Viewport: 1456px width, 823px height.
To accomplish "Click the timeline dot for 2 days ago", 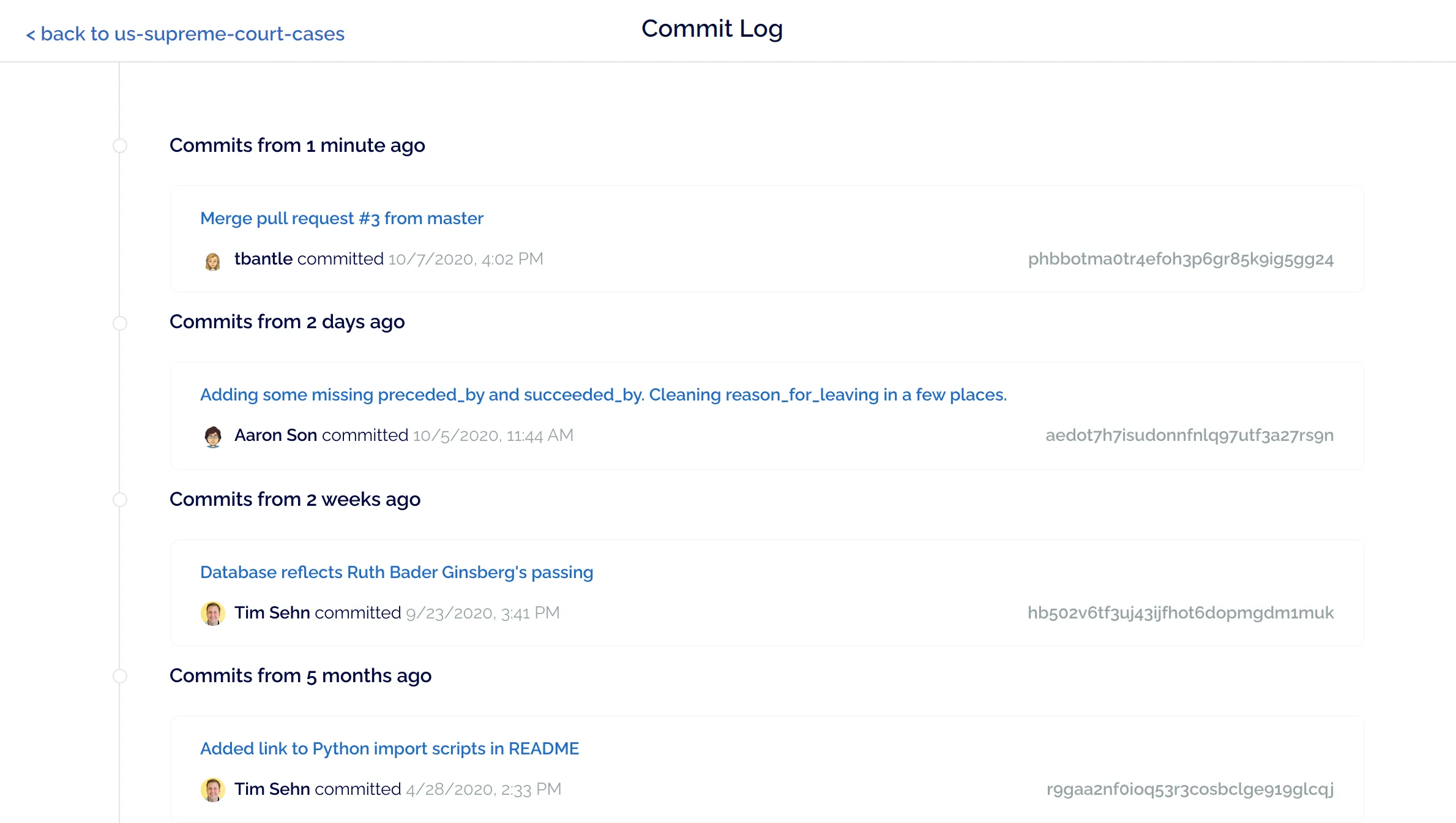I will (x=120, y=323).
